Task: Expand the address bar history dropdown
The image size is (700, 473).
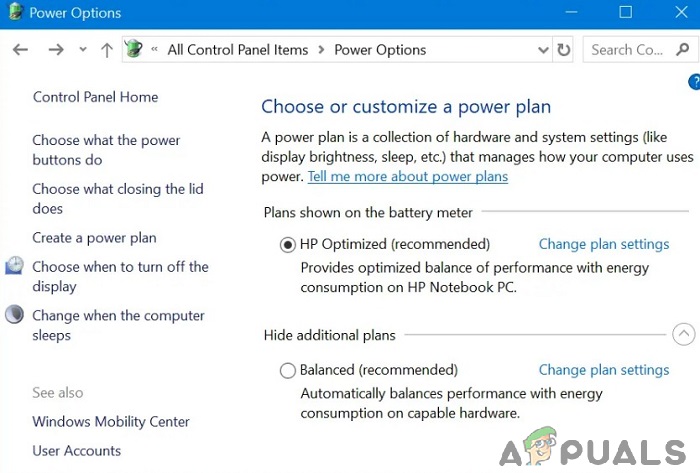Action: [543, 50]
